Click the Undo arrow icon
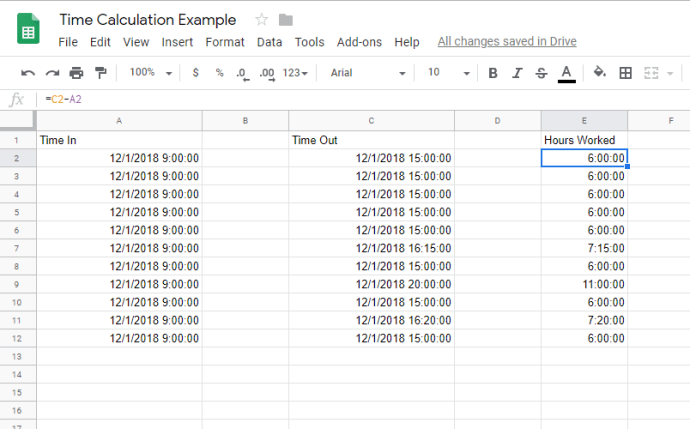 (x=28, y=73)
